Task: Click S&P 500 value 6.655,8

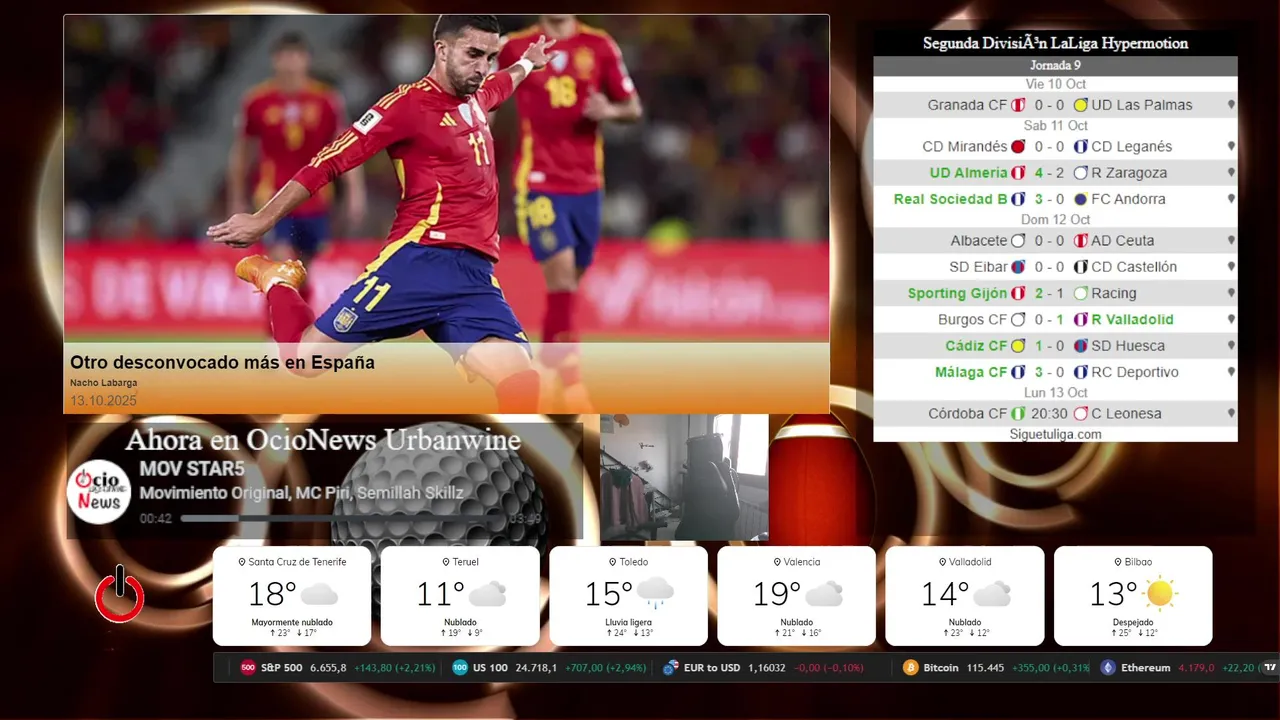Action: (328, 668)
